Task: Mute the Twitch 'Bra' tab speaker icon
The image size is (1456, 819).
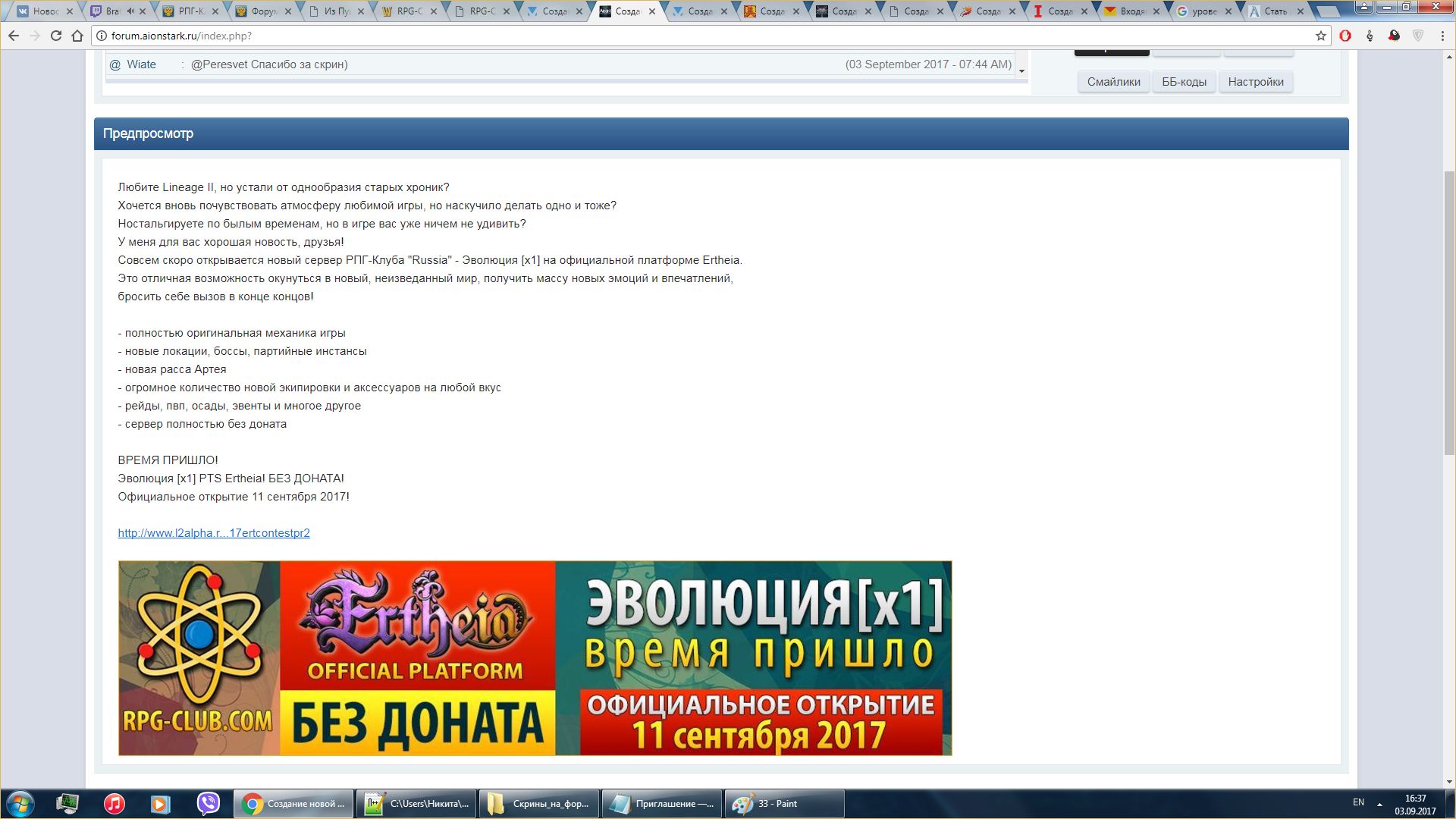Action: [130, 11]
